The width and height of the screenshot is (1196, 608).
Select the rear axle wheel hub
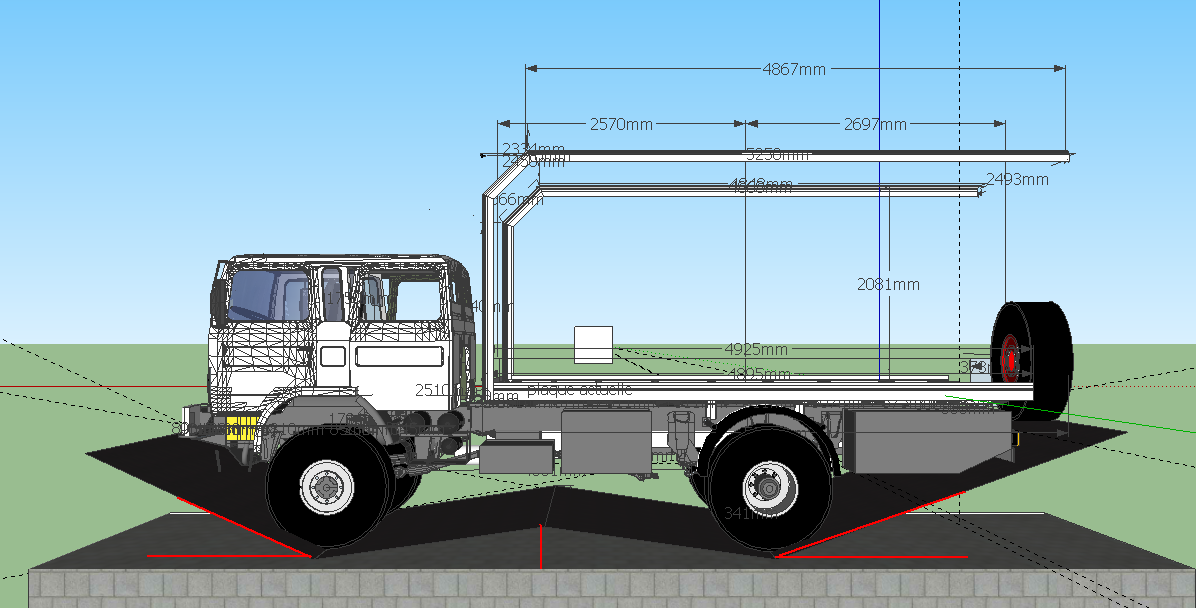tap(767, 488)
